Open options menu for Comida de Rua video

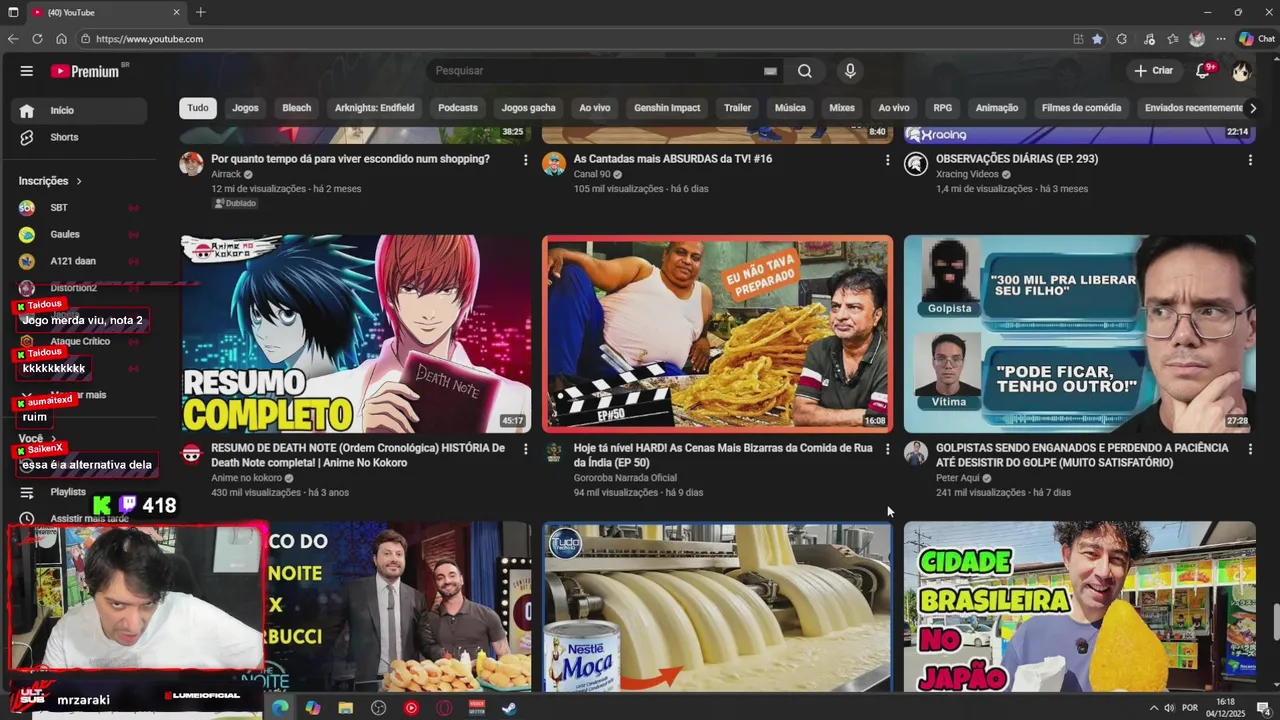click(887, 450)
